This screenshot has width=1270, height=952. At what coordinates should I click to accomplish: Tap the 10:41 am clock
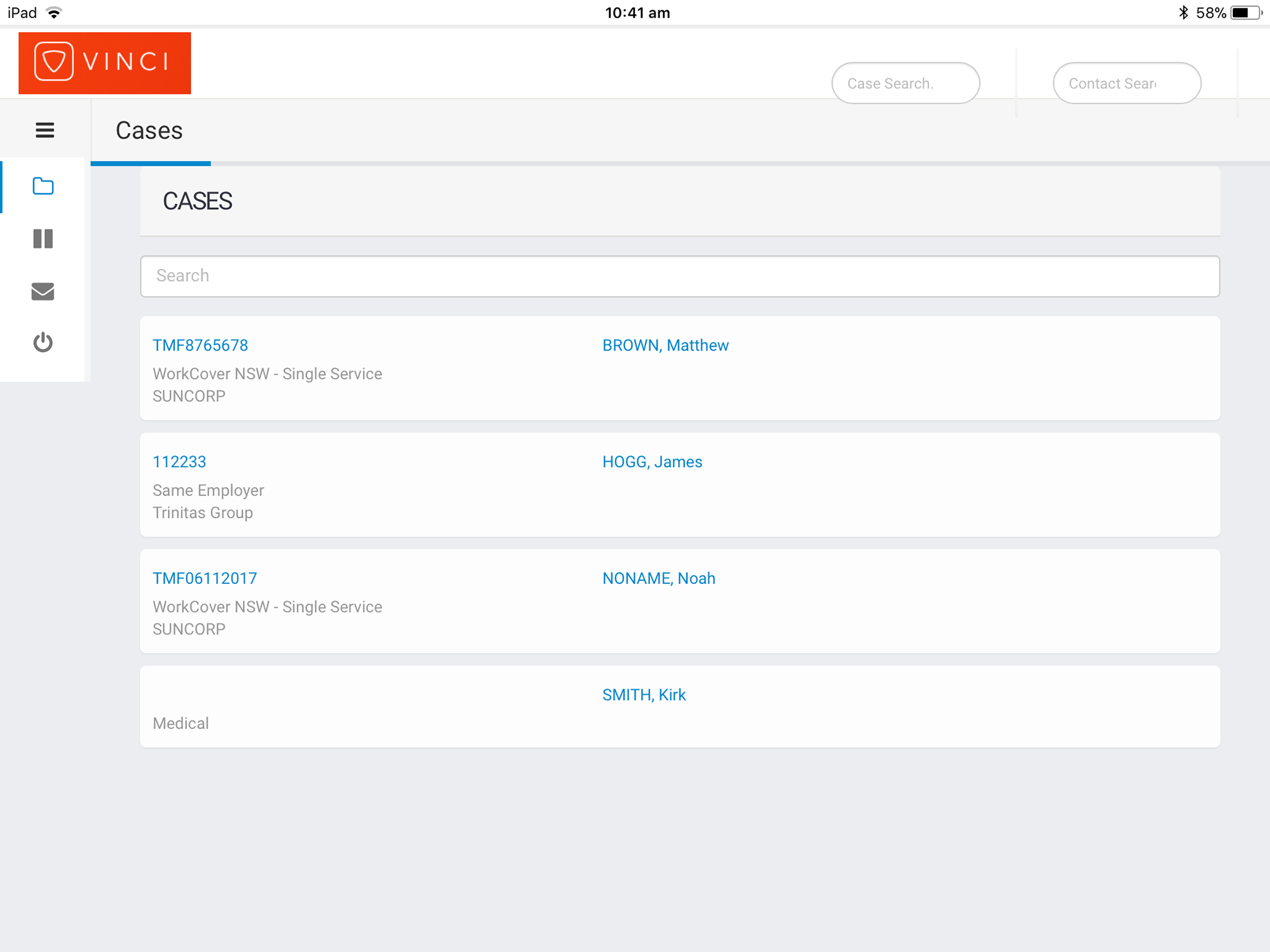pyautogui.click(x=637, y=13)
